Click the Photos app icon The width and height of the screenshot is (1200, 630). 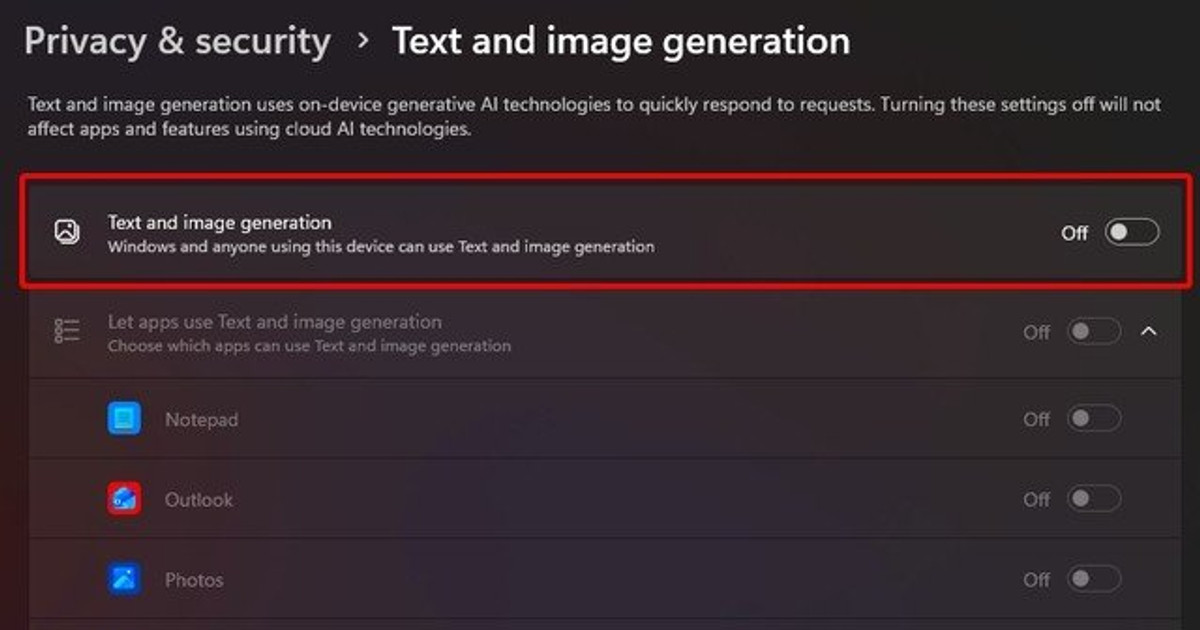pos(124,578)
